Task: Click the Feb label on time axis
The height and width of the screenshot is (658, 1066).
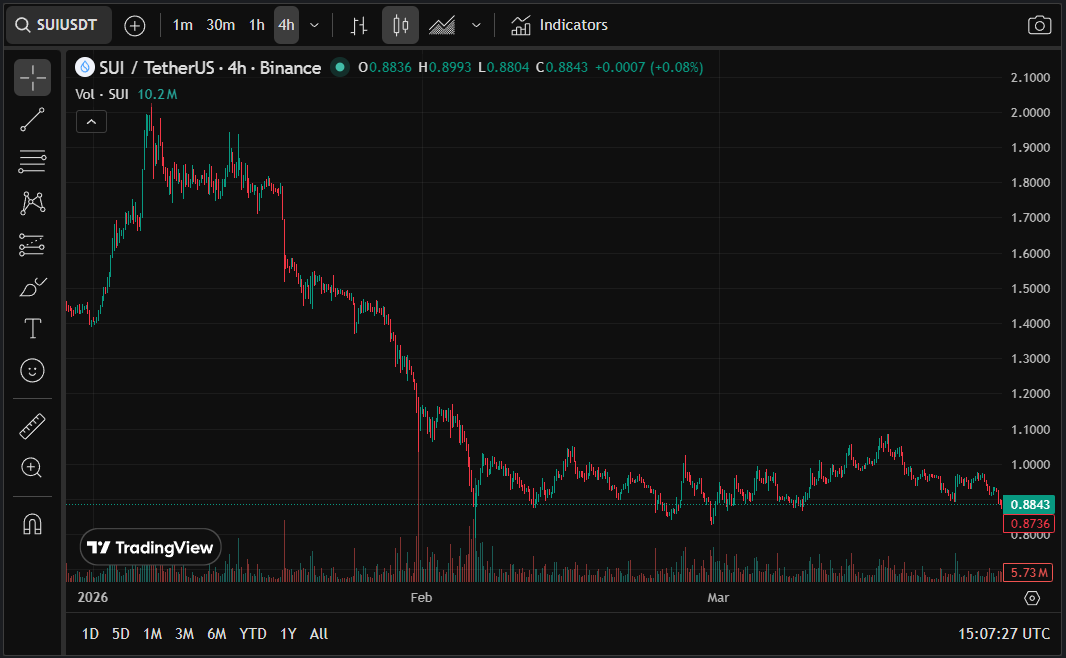Action: (421, 598)
